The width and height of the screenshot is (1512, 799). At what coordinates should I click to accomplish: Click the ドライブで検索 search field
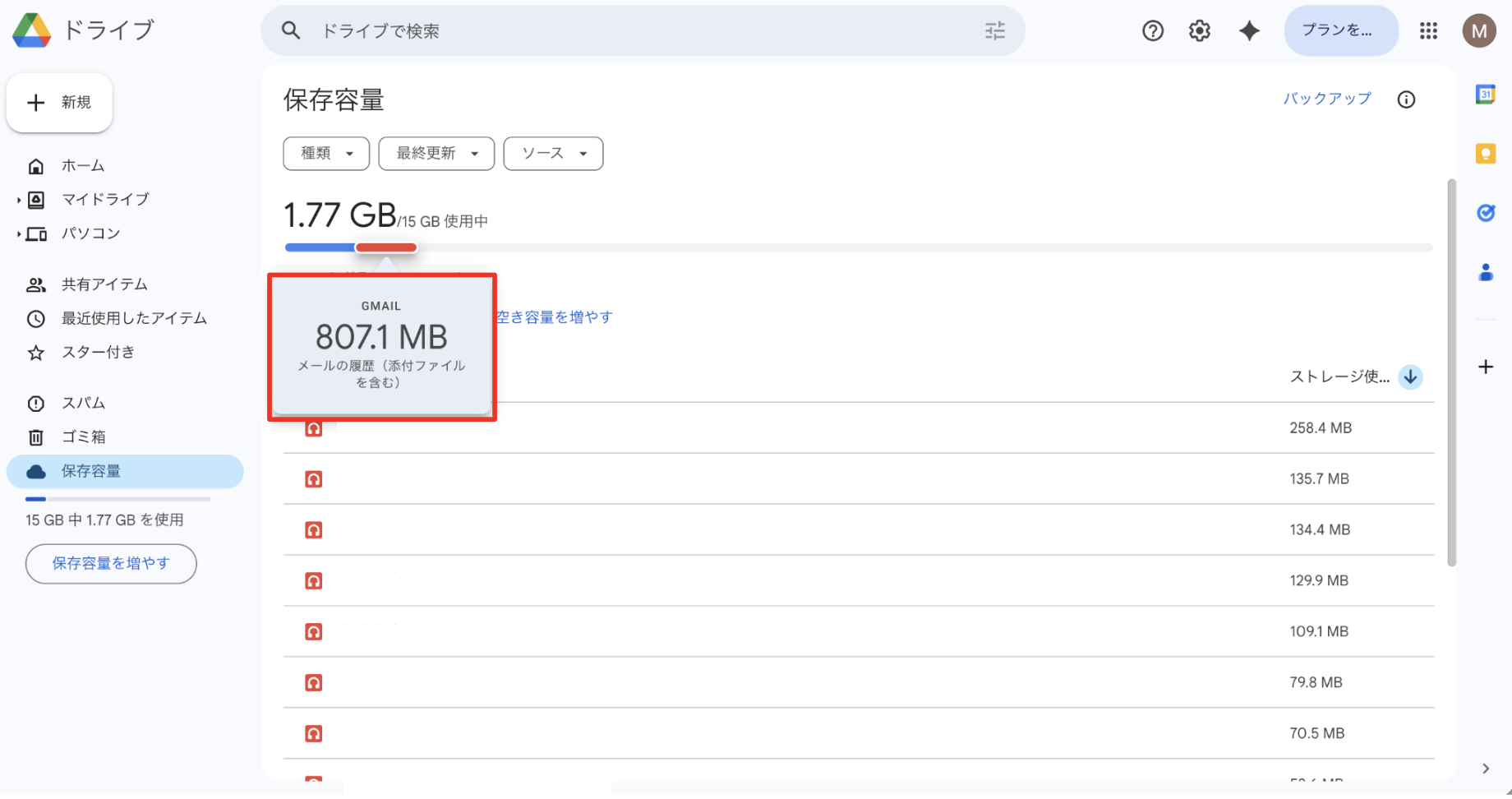click(643, 30)
